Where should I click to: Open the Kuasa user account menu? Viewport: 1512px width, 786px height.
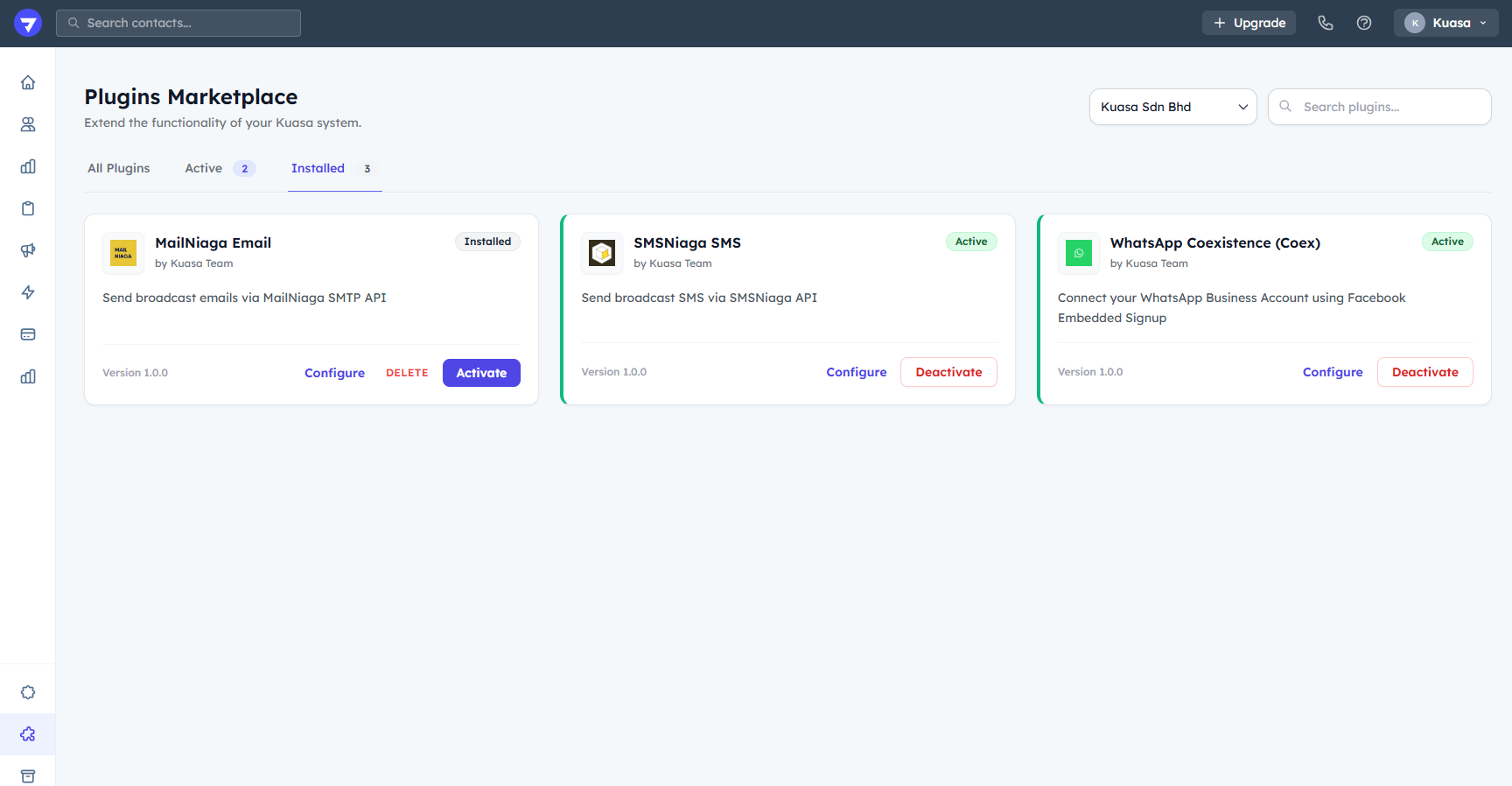[x=1445, y=23]
